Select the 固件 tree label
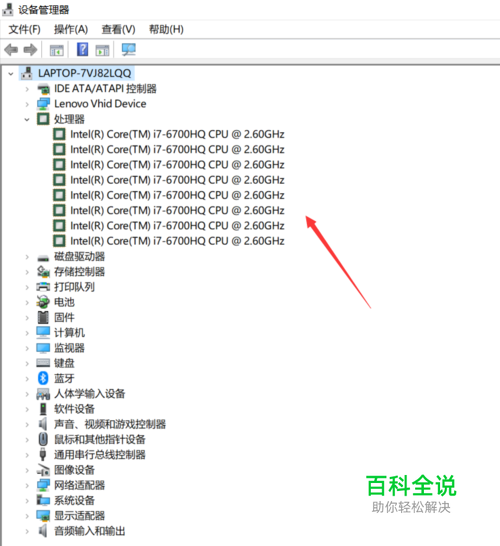500x546 pixels. [x=64, y=317]
